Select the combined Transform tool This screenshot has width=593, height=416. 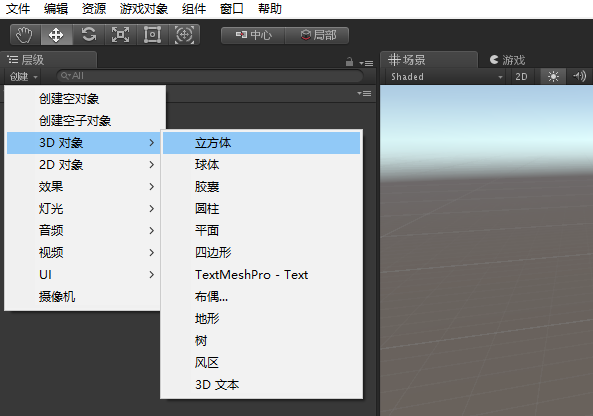184,35
